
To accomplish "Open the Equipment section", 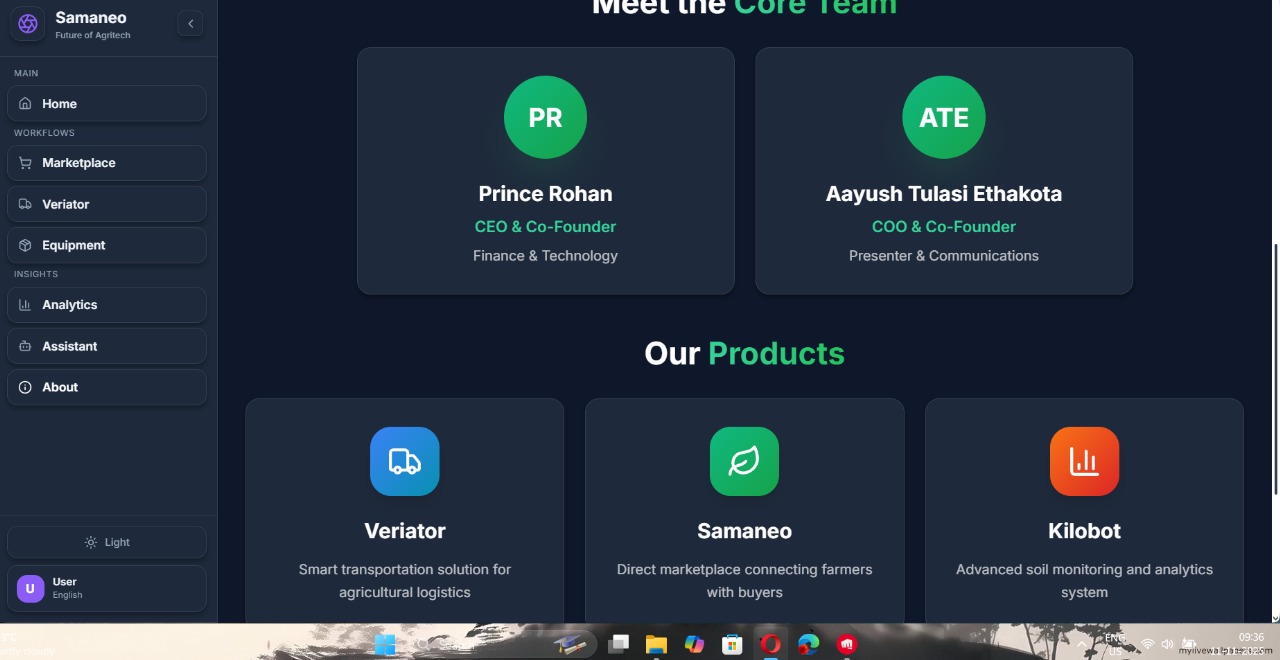I will 107,245.
